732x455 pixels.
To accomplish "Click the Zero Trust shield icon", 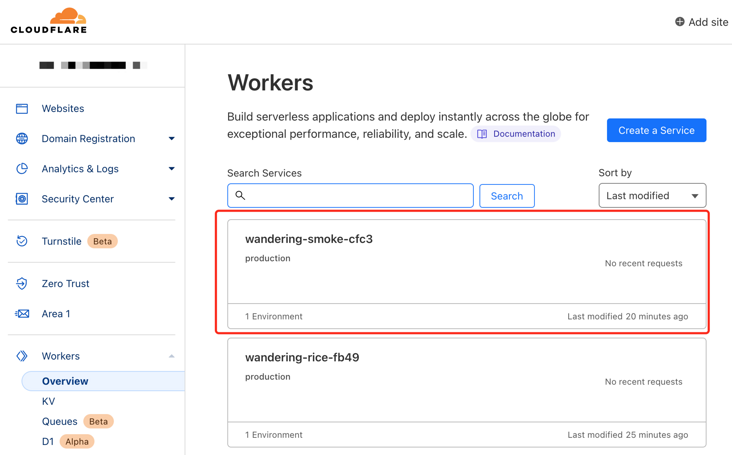I will 22,284.
